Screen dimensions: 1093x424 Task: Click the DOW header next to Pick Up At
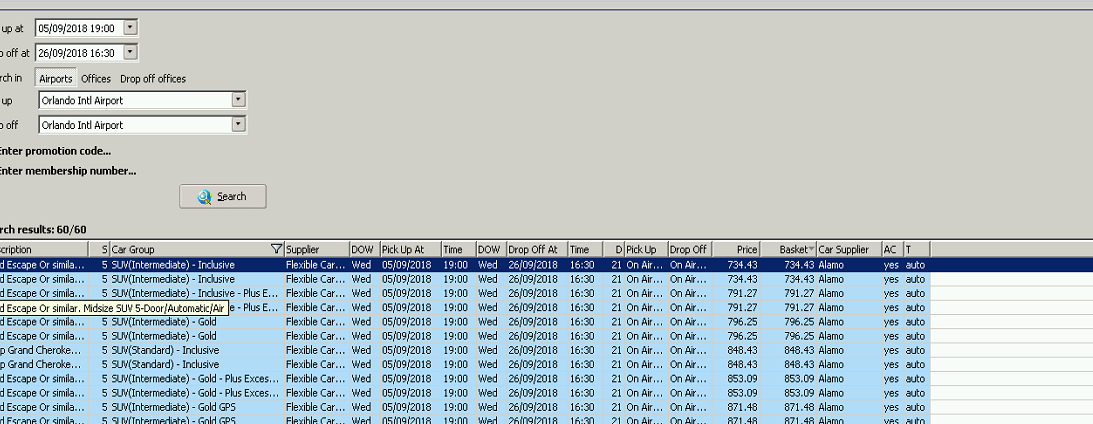[365, 249]
